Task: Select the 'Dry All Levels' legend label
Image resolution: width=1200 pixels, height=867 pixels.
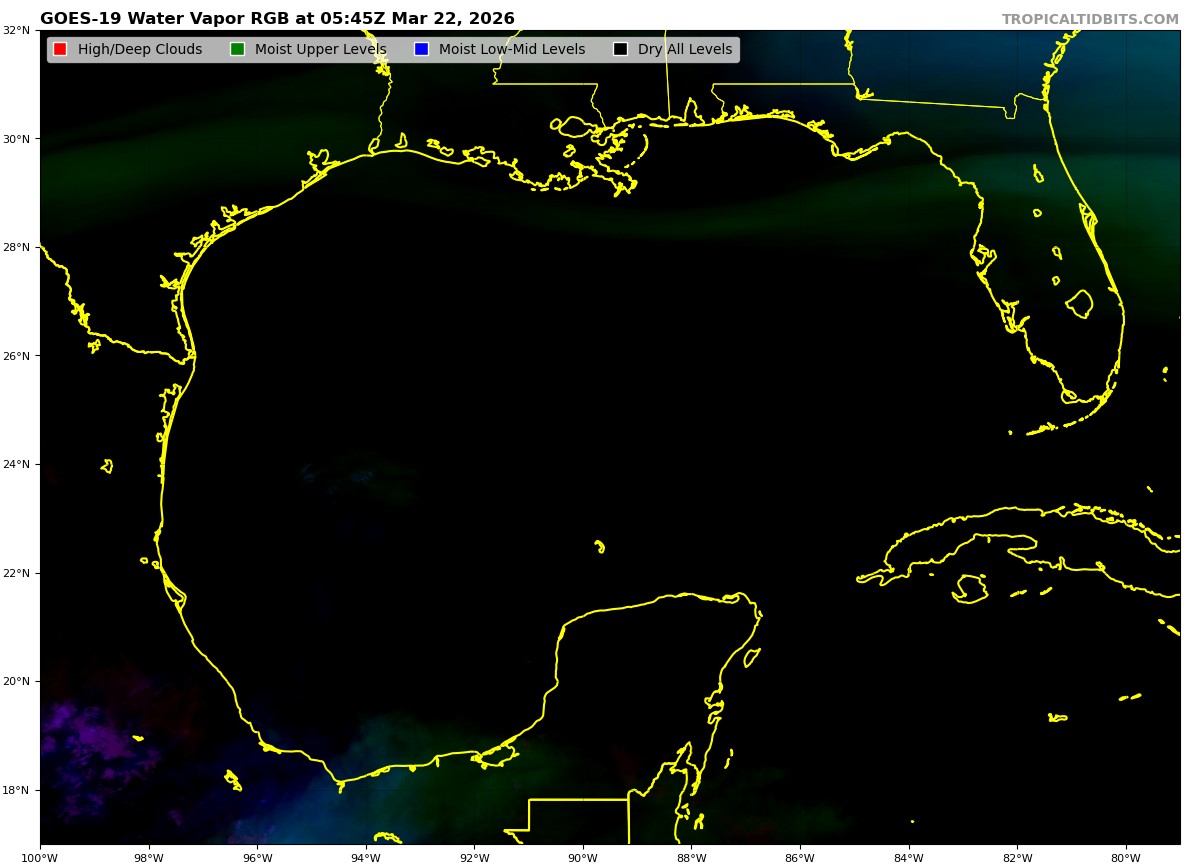Action: pos(684,50)
